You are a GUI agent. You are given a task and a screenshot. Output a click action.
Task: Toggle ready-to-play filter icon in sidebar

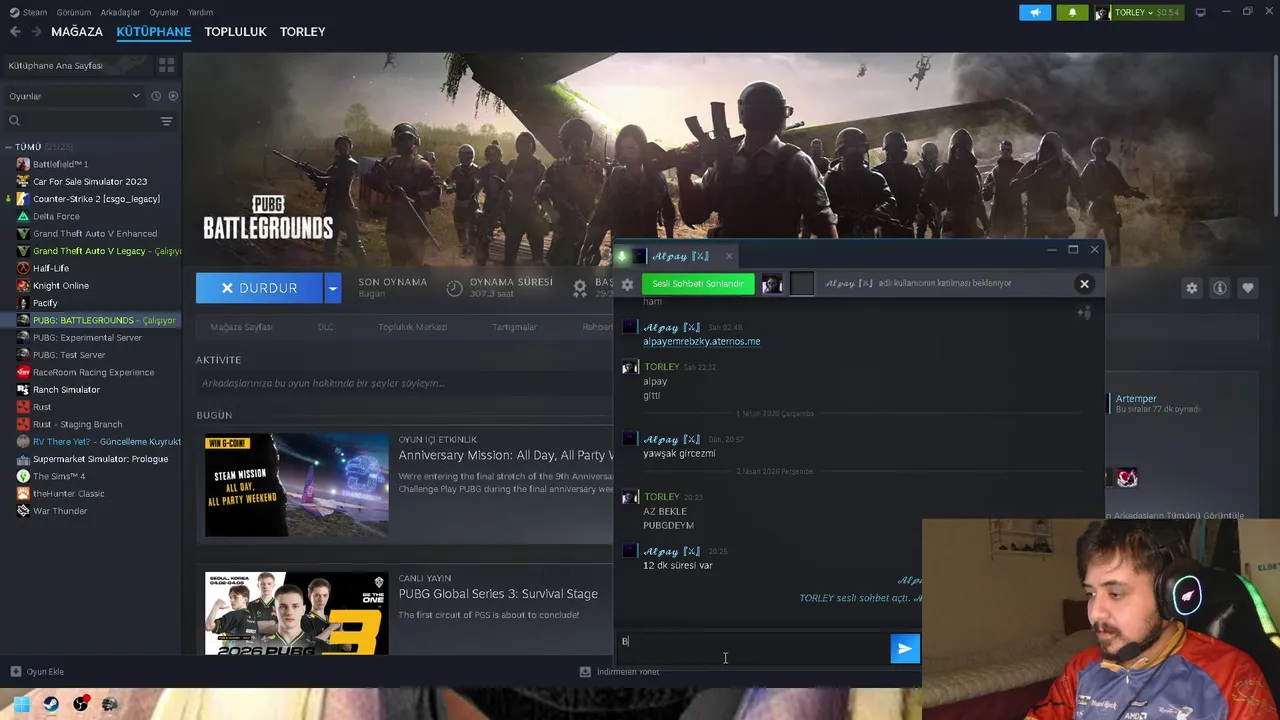click(x=173, y=96)
